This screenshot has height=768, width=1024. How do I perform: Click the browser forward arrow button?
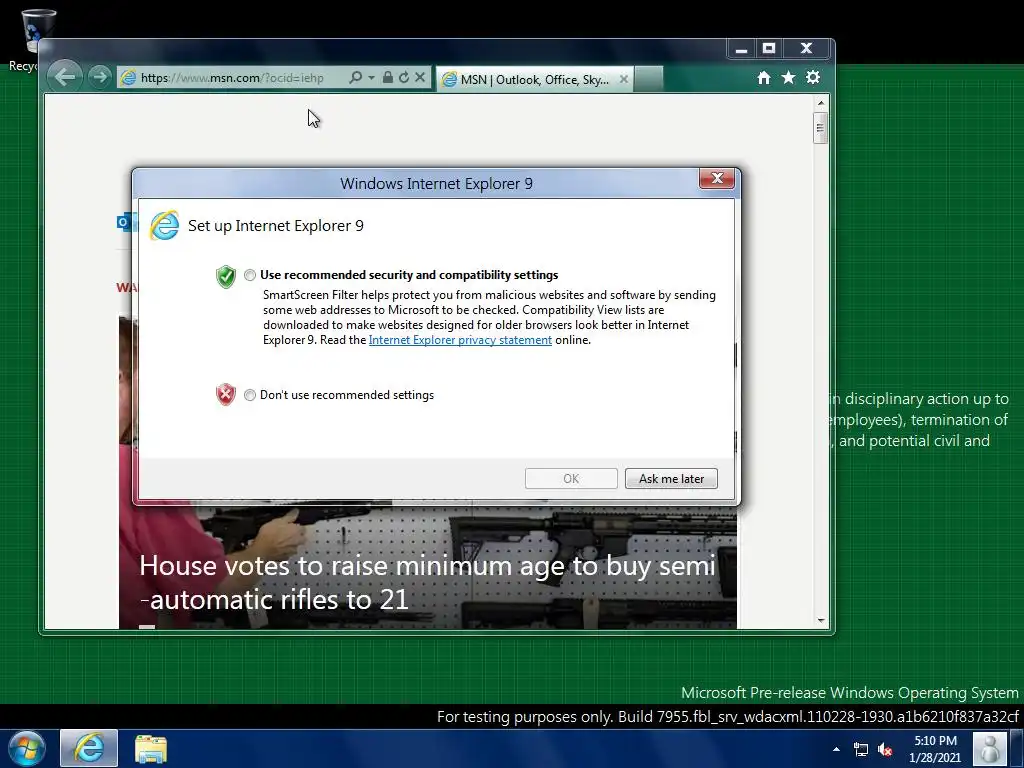point(99,77)
